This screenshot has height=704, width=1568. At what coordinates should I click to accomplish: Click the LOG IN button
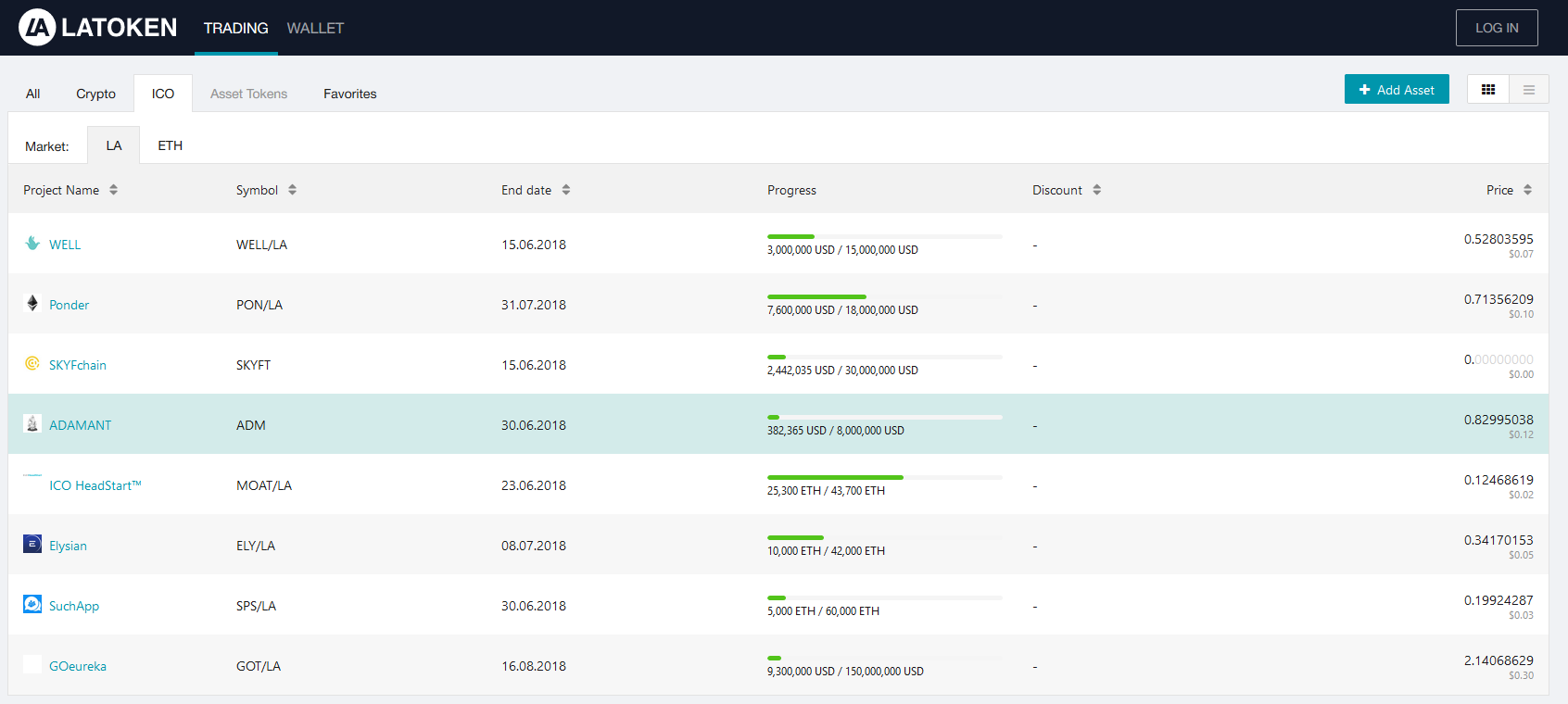pyautogui.click(x=1497, y=28)
